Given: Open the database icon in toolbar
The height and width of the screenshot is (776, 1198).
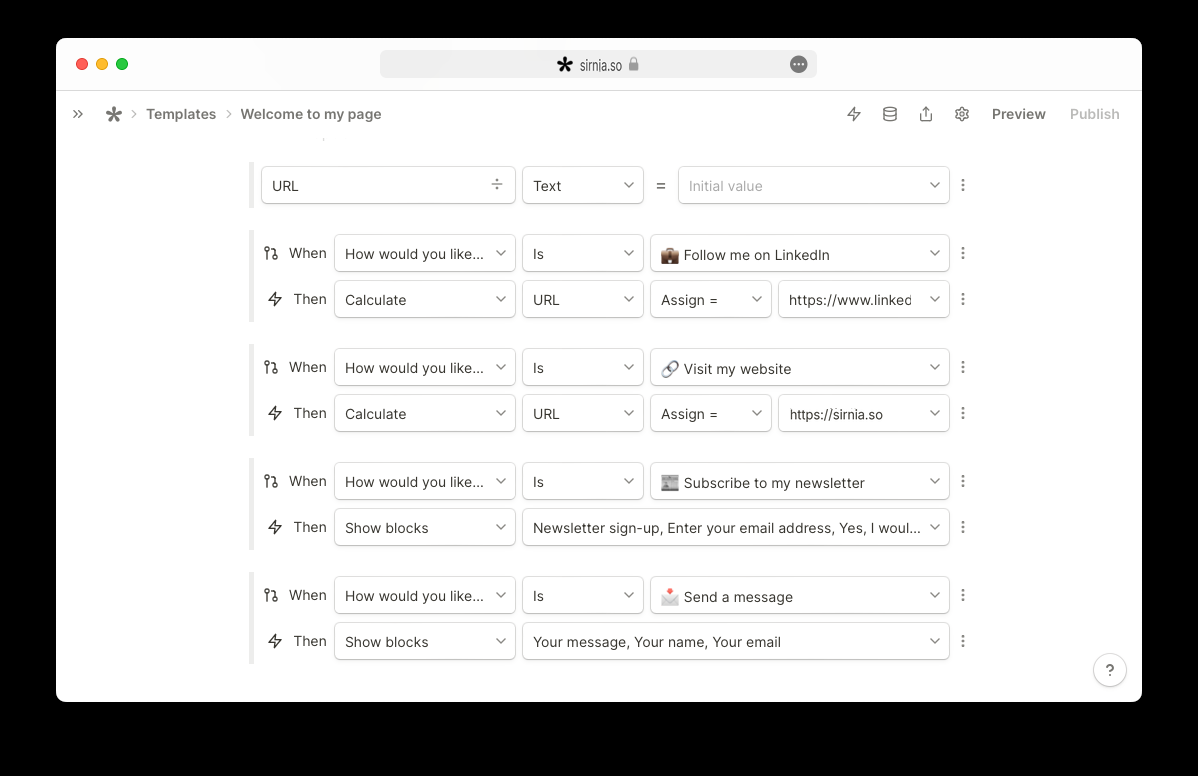Looking at the screenshot, I should point(890,115).
